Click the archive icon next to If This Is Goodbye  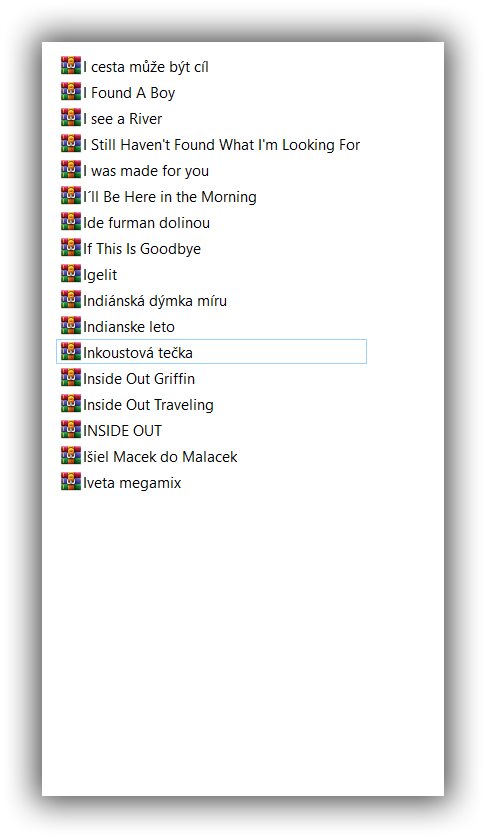tap(71, 247)
